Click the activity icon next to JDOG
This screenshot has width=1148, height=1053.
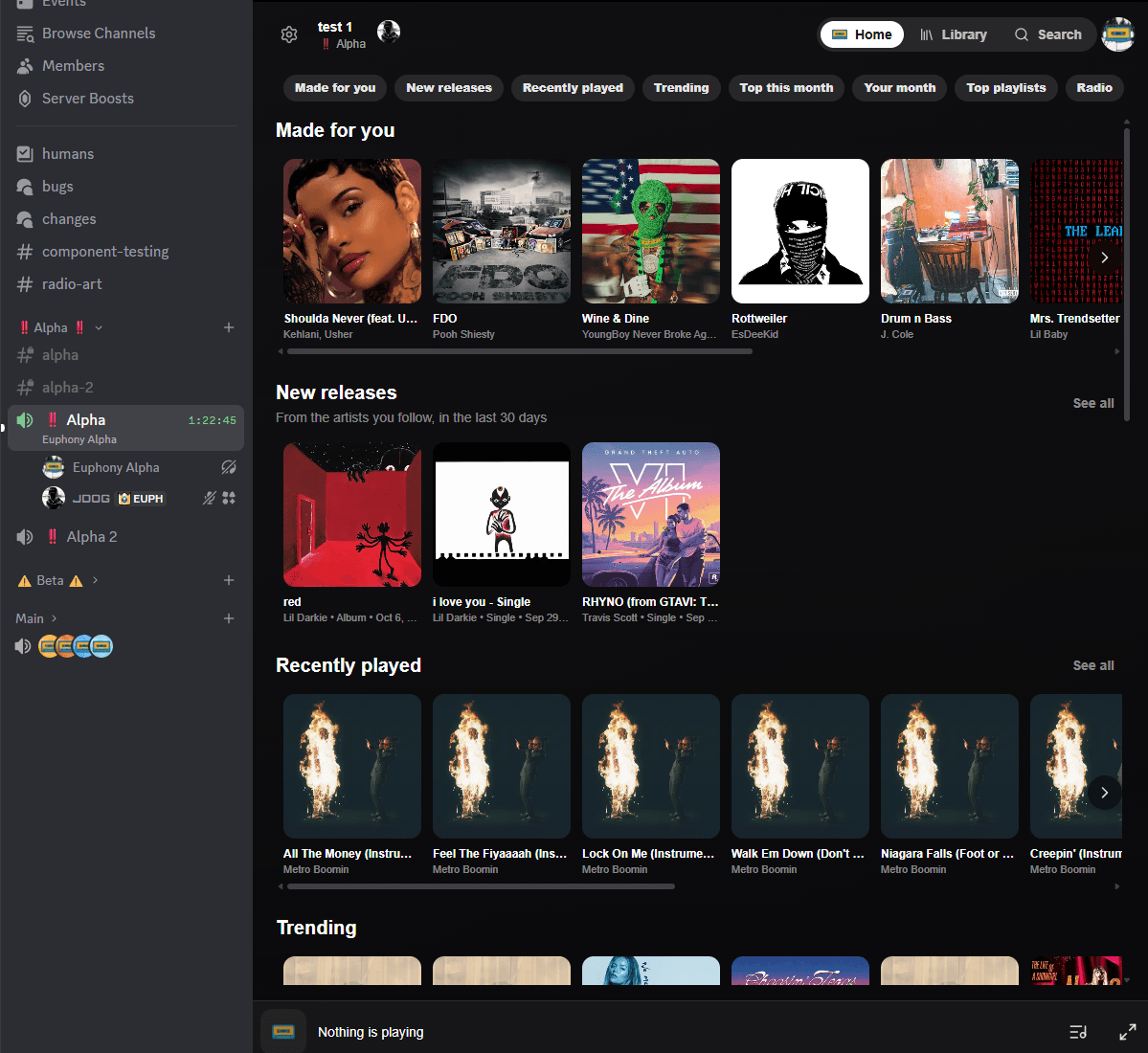(x=229, y=499)
